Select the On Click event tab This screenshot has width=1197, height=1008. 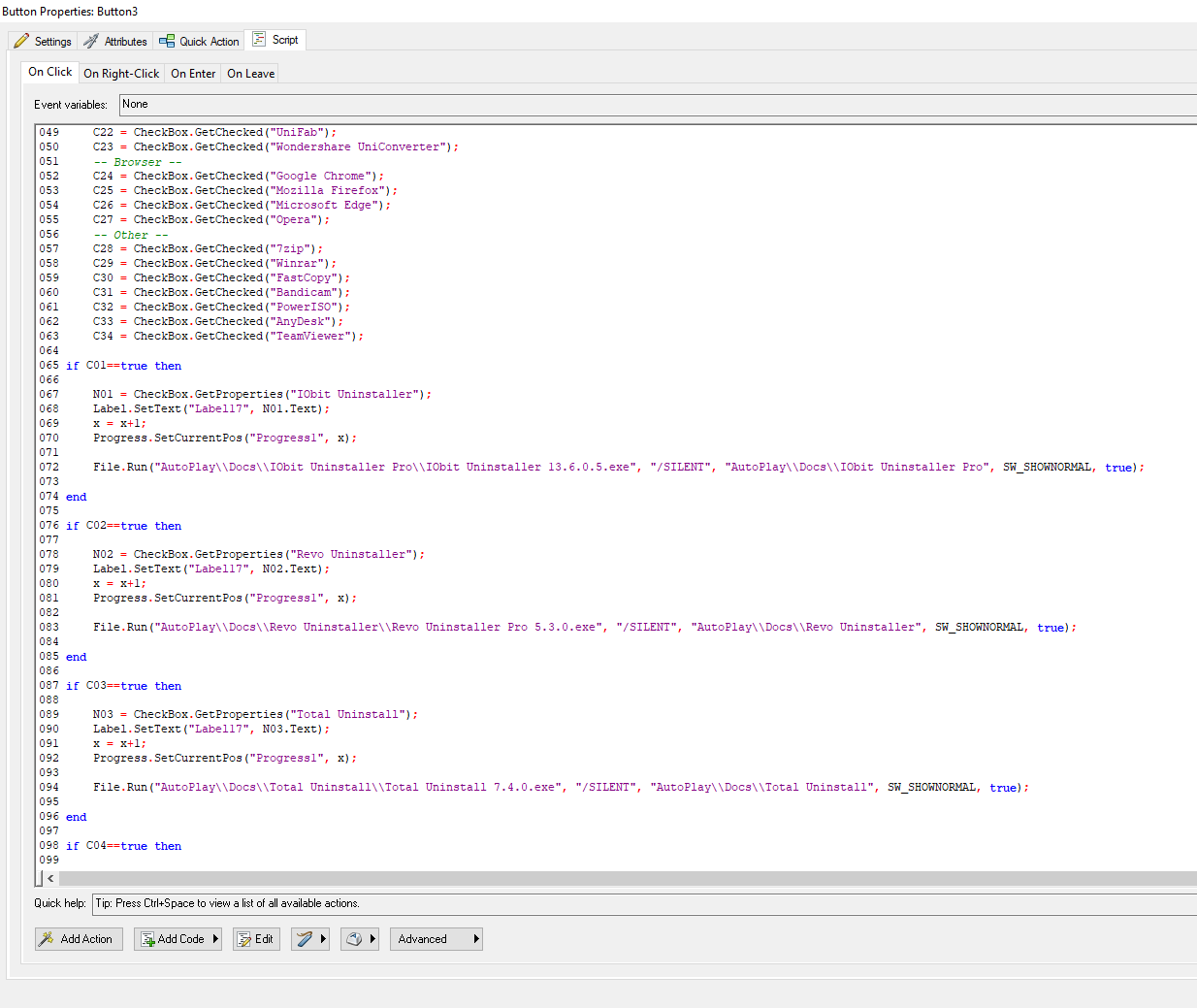[49, 72]
